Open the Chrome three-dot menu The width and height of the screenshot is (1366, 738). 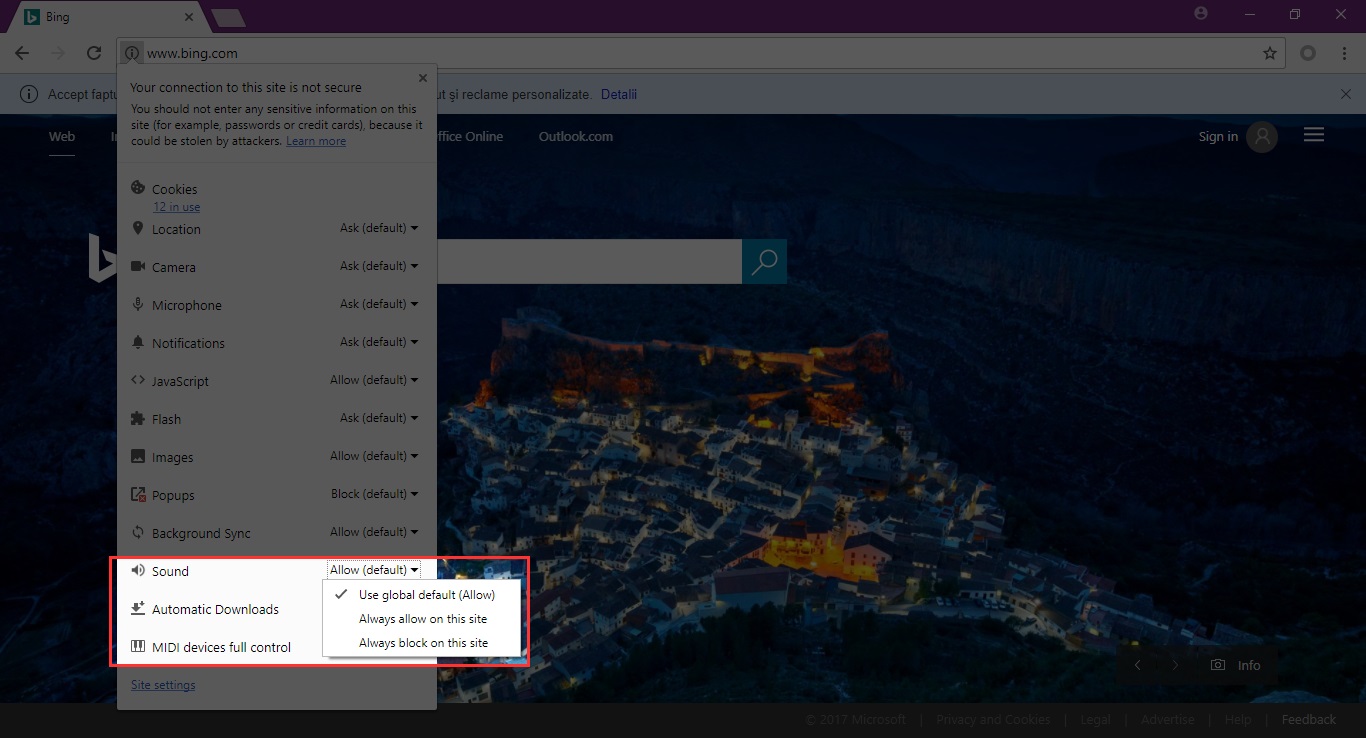pyautogui.click(x=1344, y=53)
